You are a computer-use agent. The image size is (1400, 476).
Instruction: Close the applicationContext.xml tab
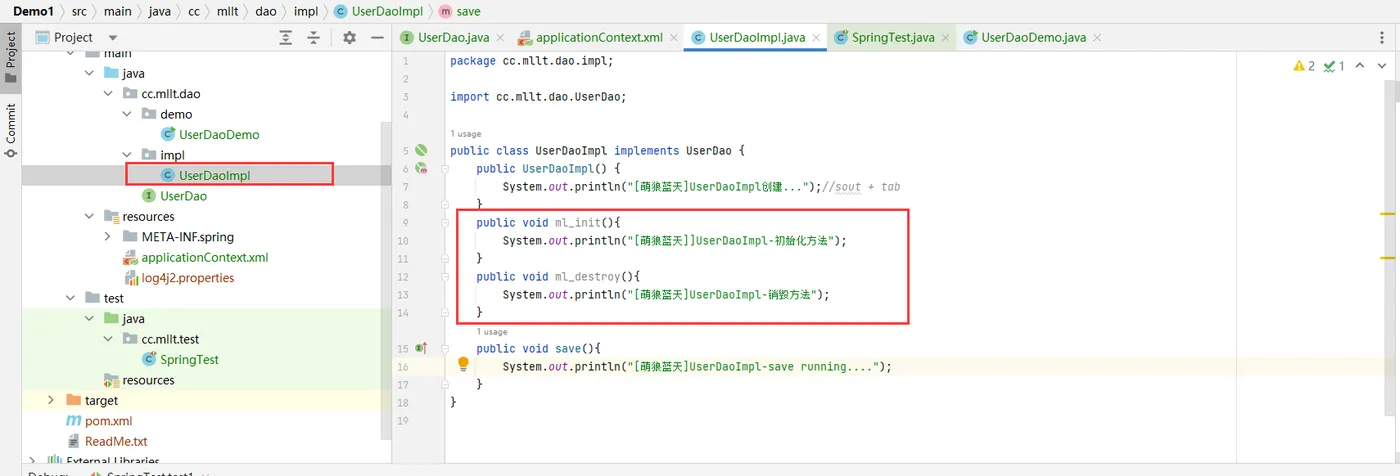674,38
